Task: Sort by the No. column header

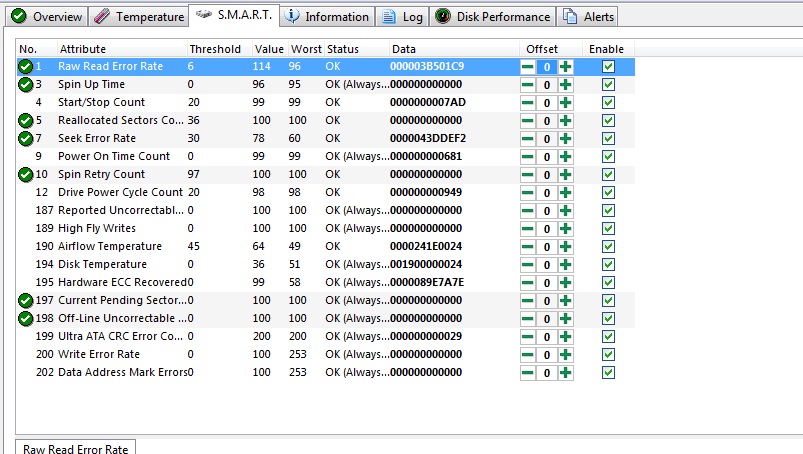Action: (36, 49)
